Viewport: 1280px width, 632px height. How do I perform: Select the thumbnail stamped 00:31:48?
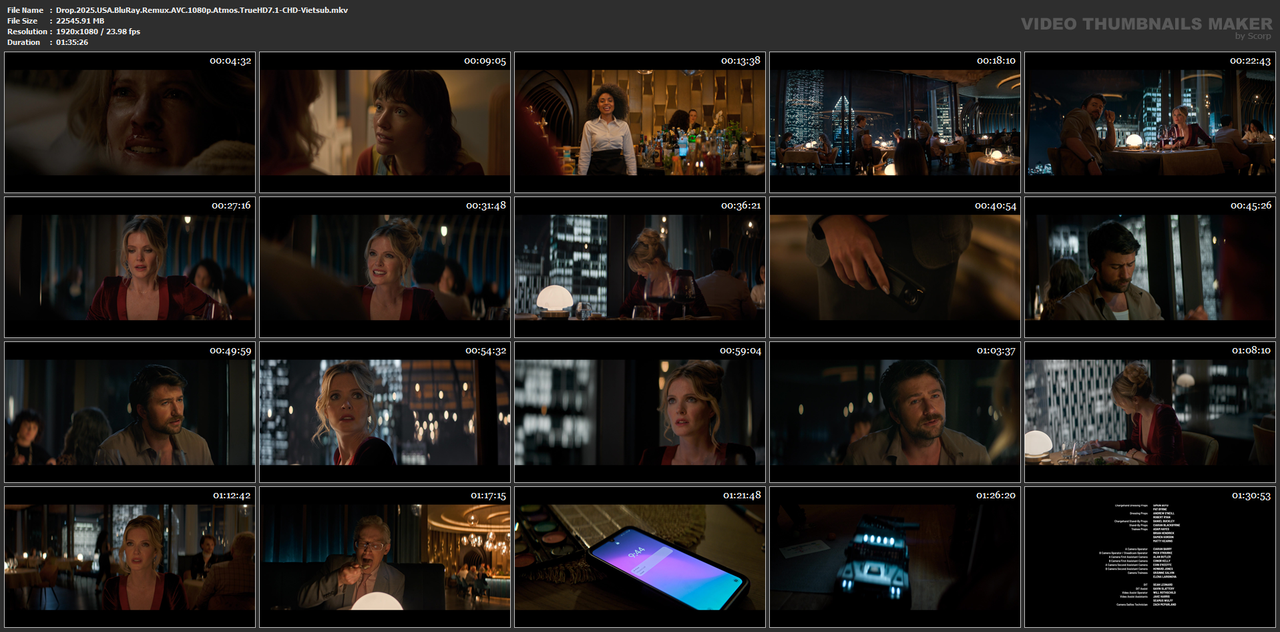(385, 267)
